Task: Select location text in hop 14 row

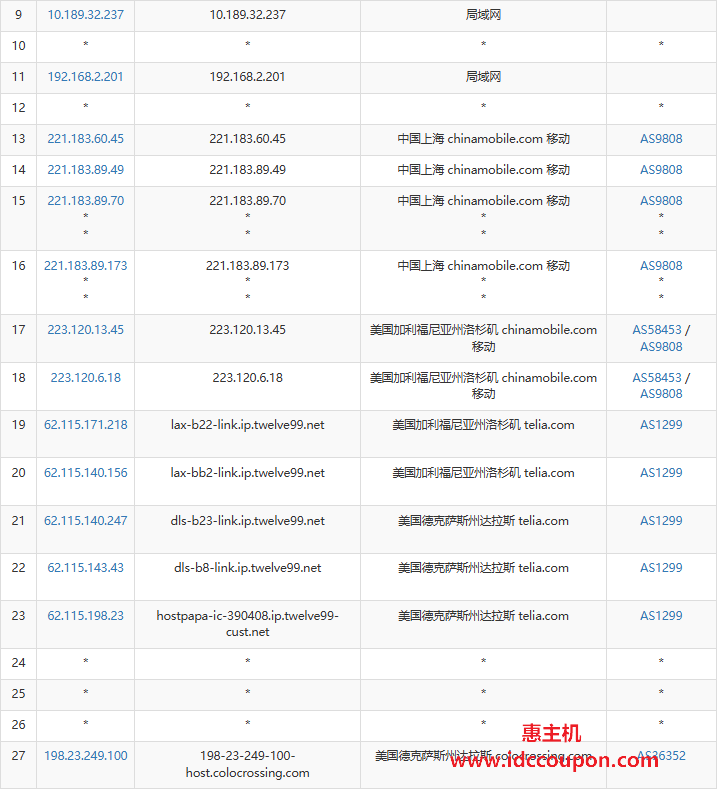Action: coord(483,170)
